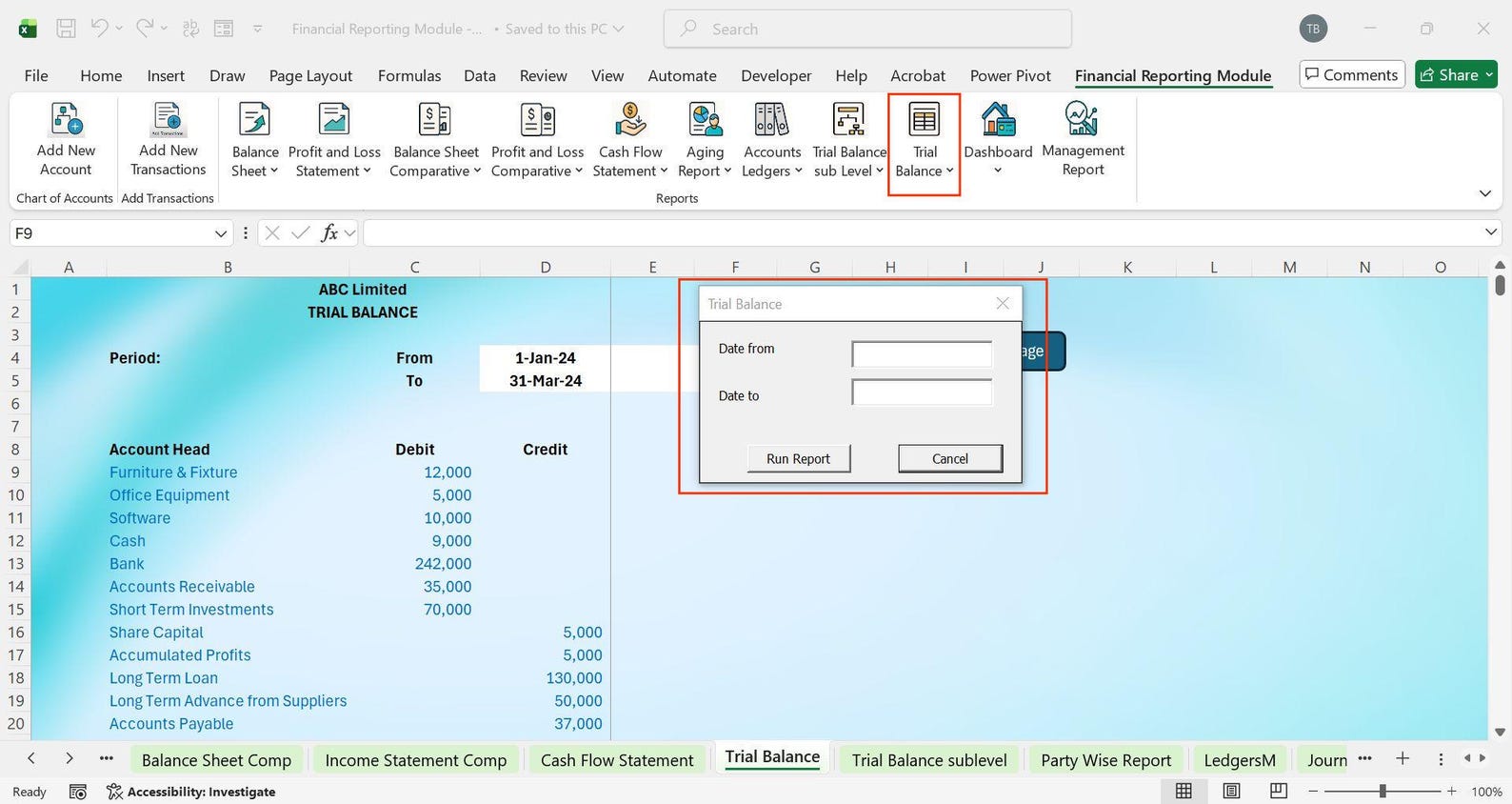Open the Power Pivot ribbon tab

(x=1010, y=75)
